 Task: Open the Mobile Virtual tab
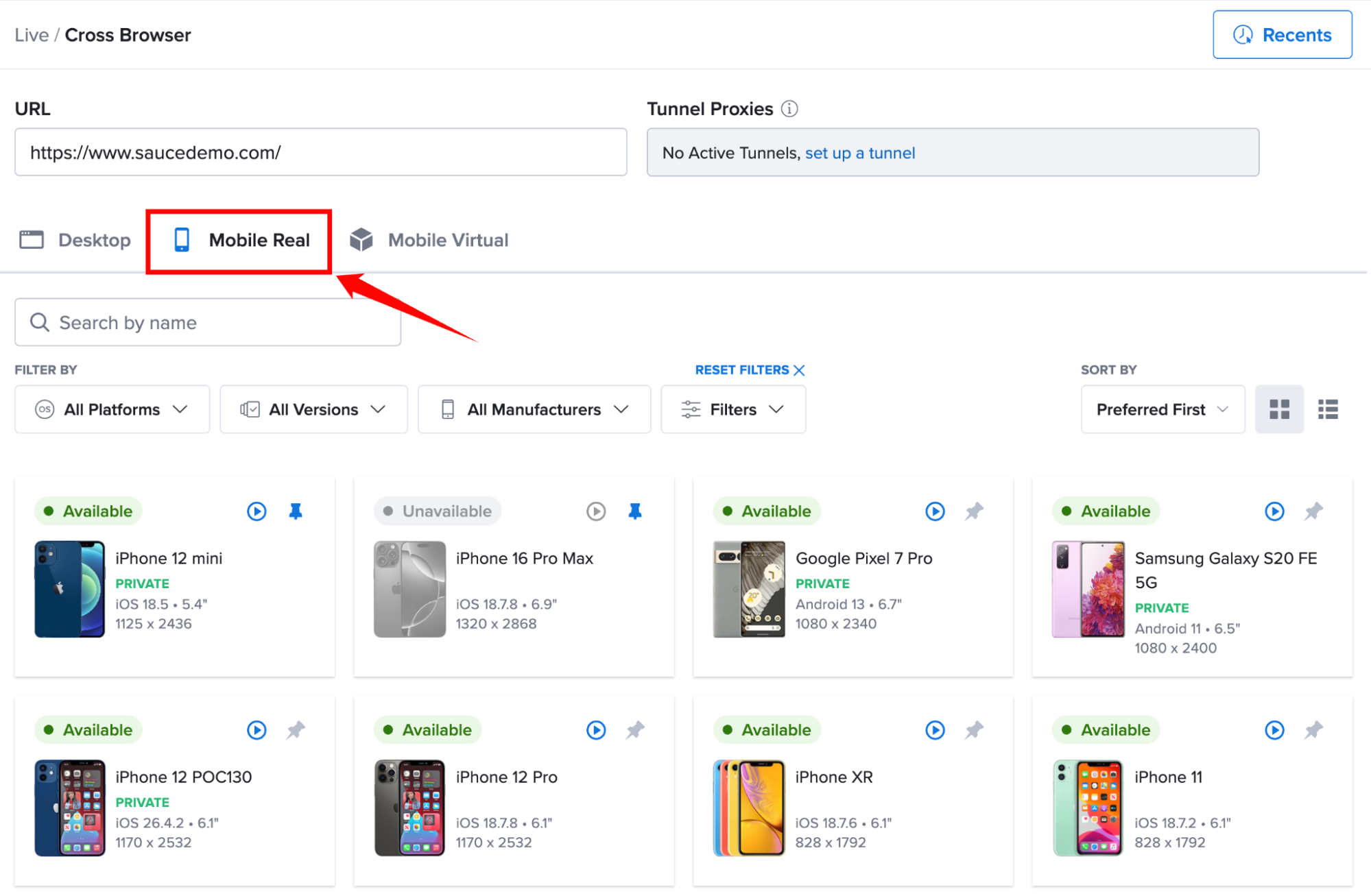(x=429, y=240)
